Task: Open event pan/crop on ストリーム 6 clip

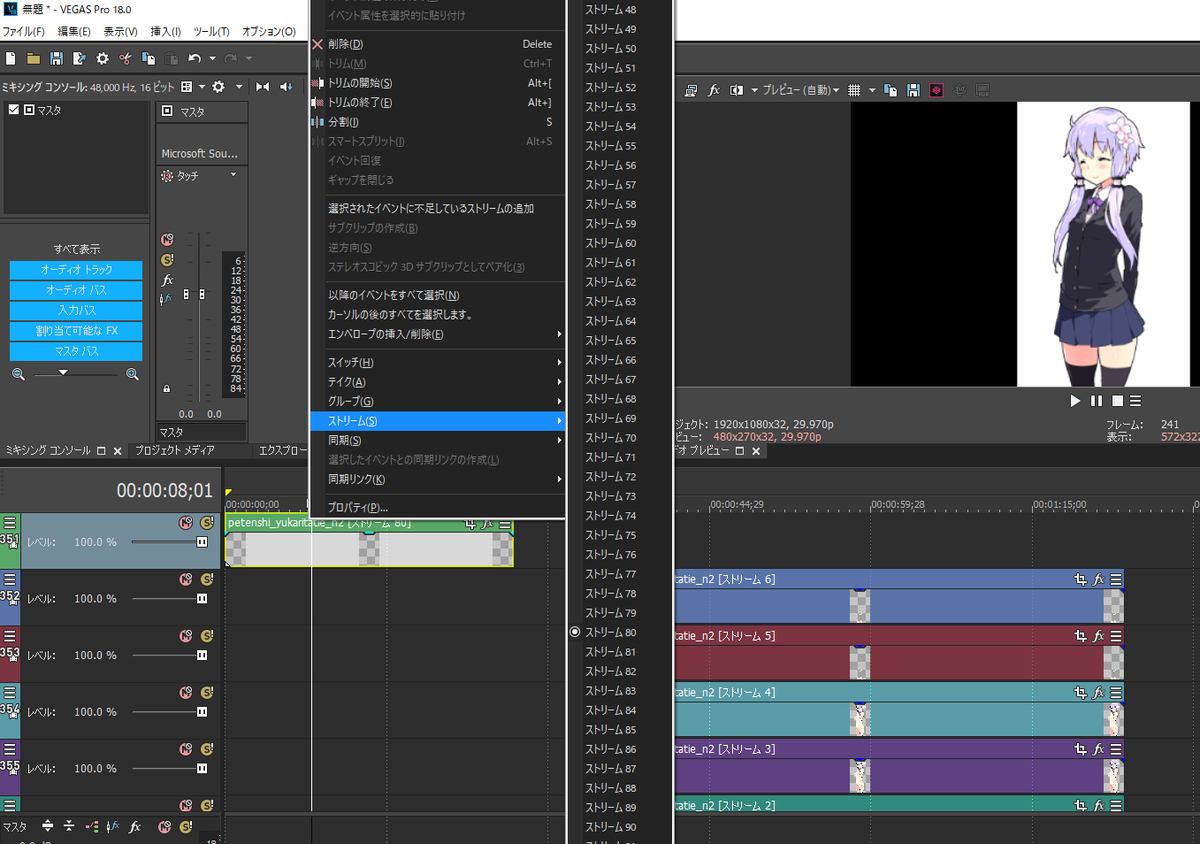Action: point(1080,579)
